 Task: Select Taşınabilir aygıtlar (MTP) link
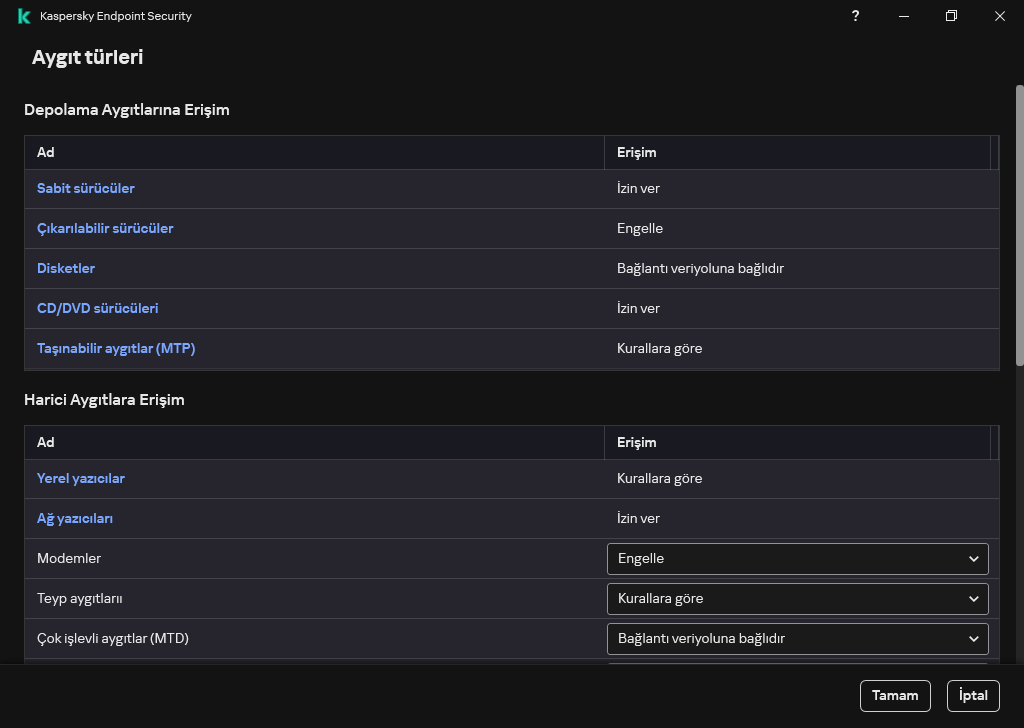point(116,348)
